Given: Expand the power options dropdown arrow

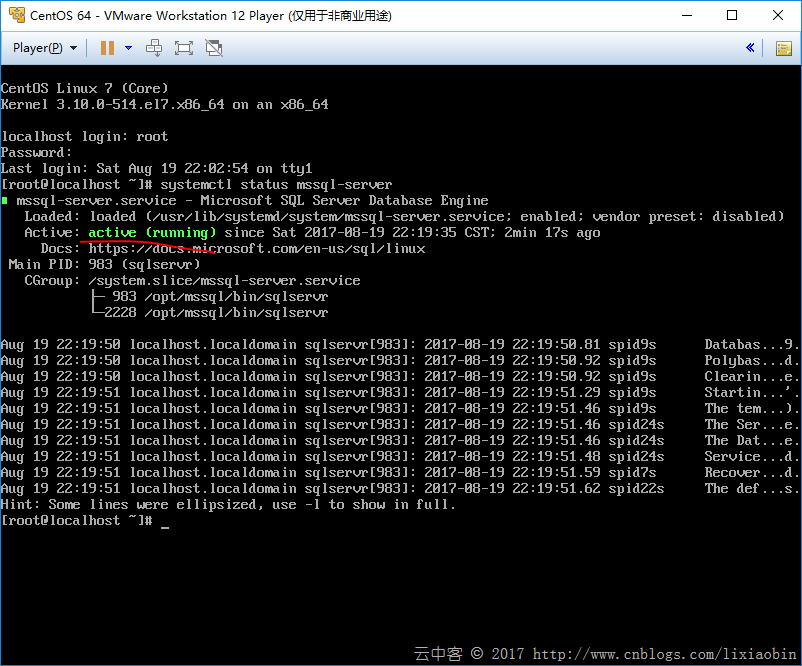Looking at the screenshot, I should pos(128,48).
